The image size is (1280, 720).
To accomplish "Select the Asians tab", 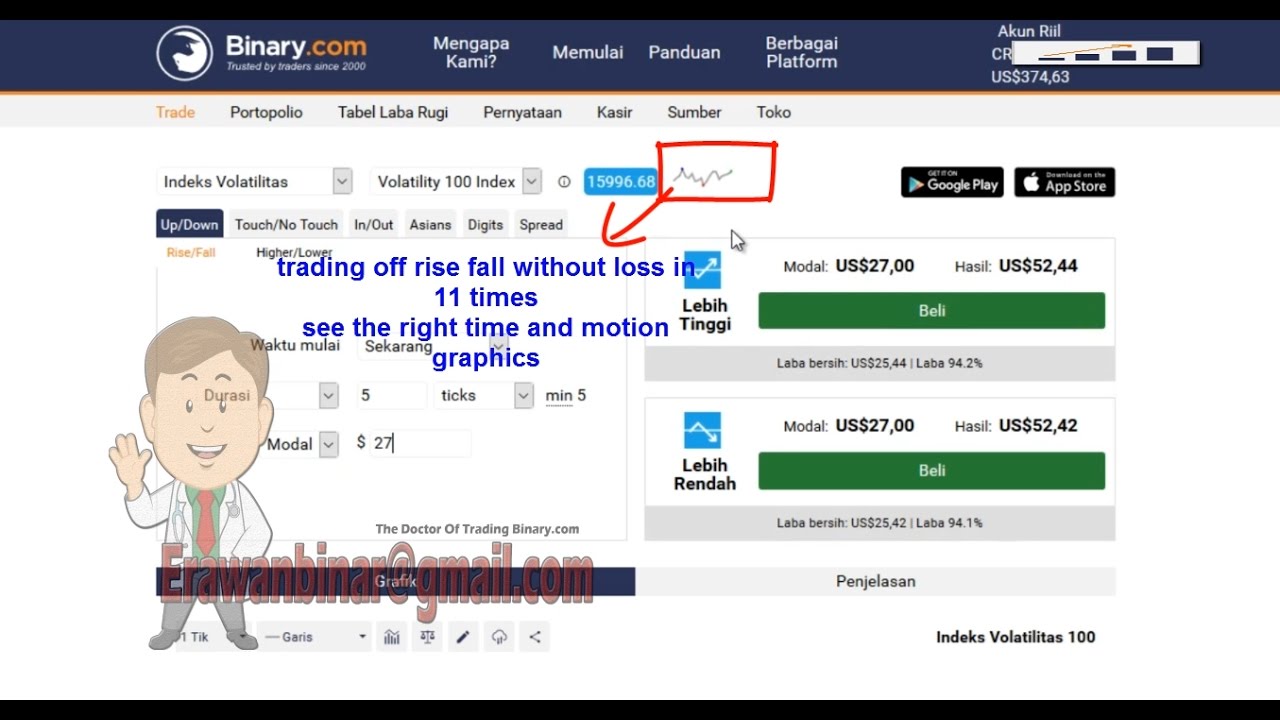I will click(x=430, y=225).
